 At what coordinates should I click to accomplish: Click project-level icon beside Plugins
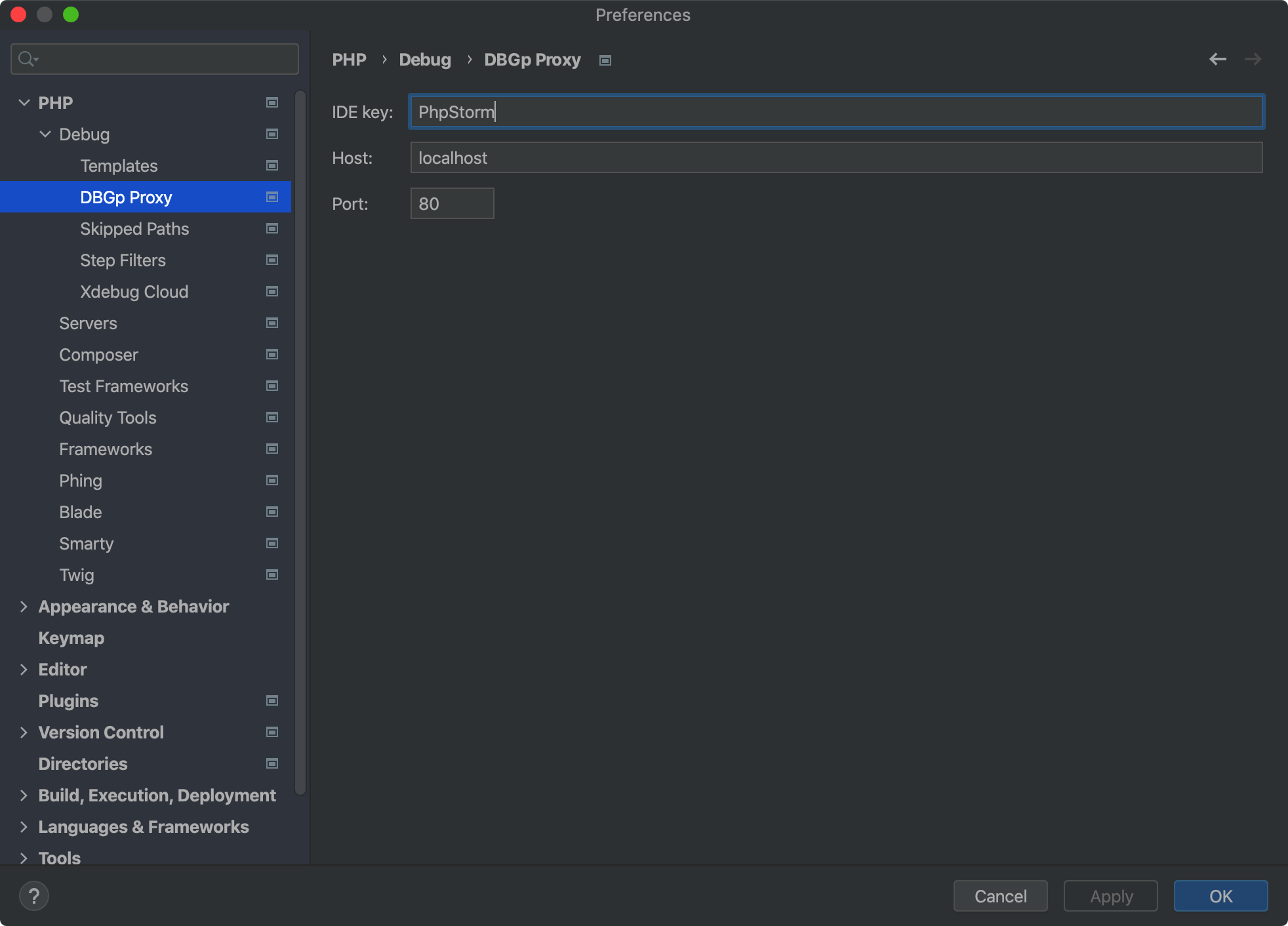(272, 700)
